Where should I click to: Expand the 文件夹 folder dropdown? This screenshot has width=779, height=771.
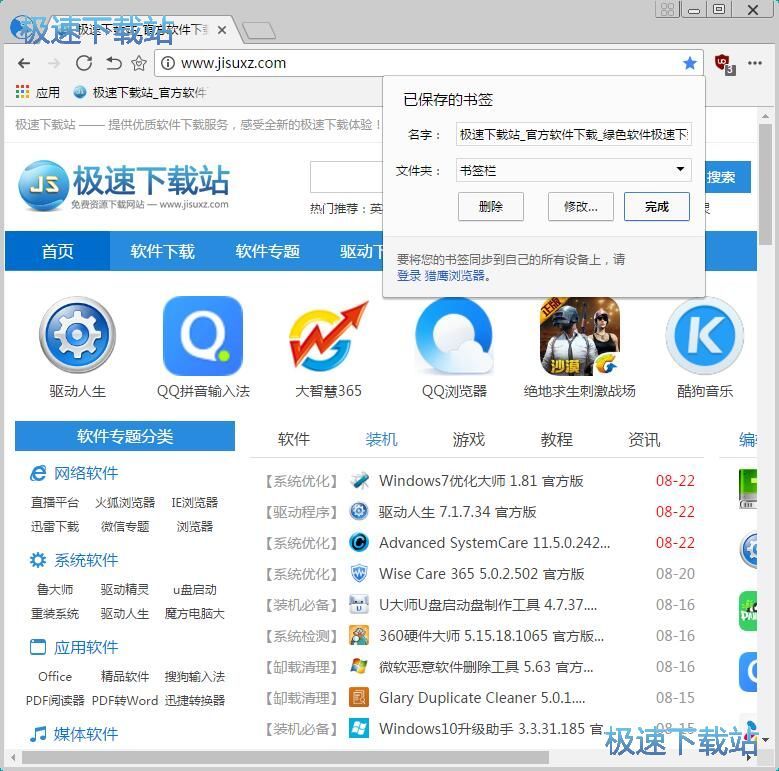point(573,170)
